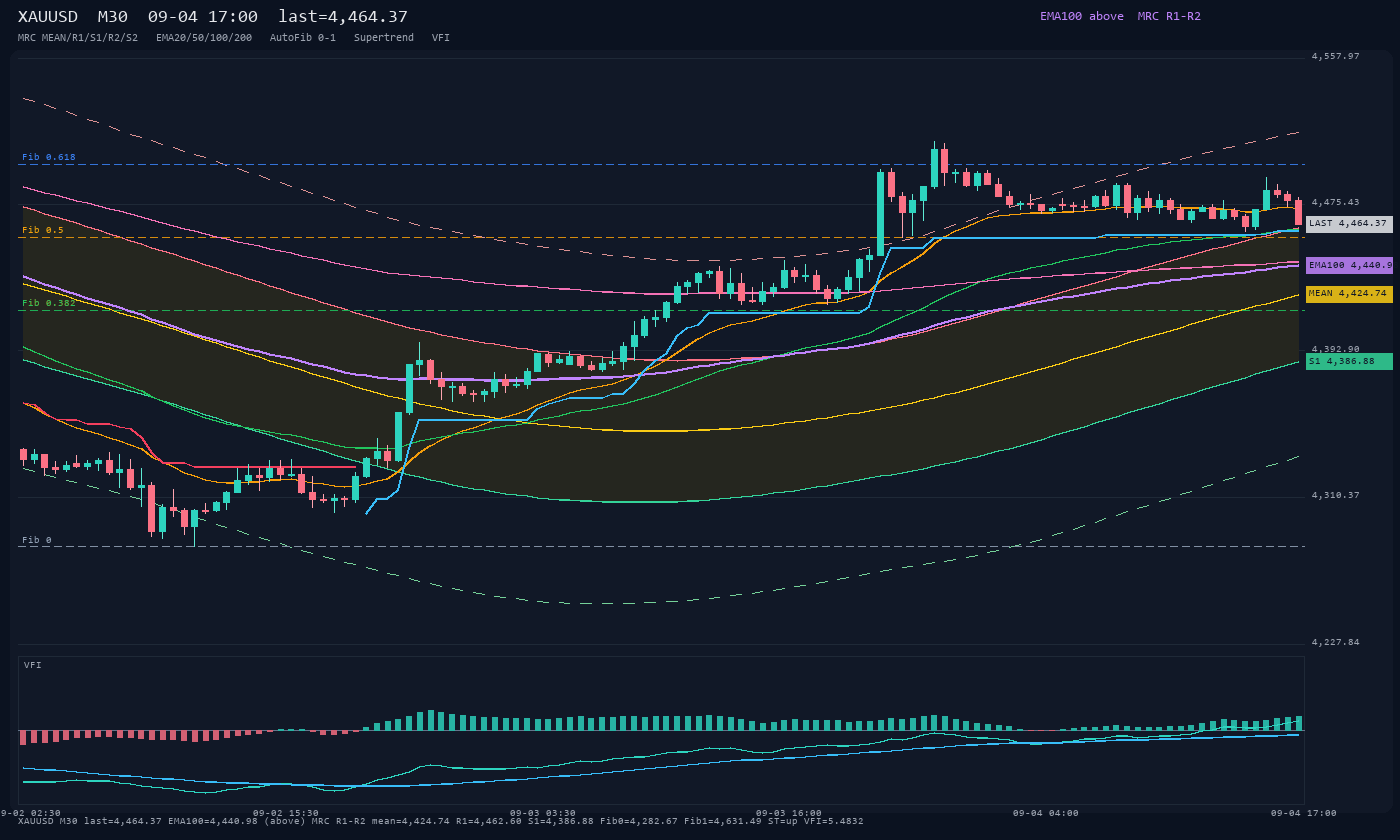
Task: Click the EMA100 above status text
Action: point(1082,16)
